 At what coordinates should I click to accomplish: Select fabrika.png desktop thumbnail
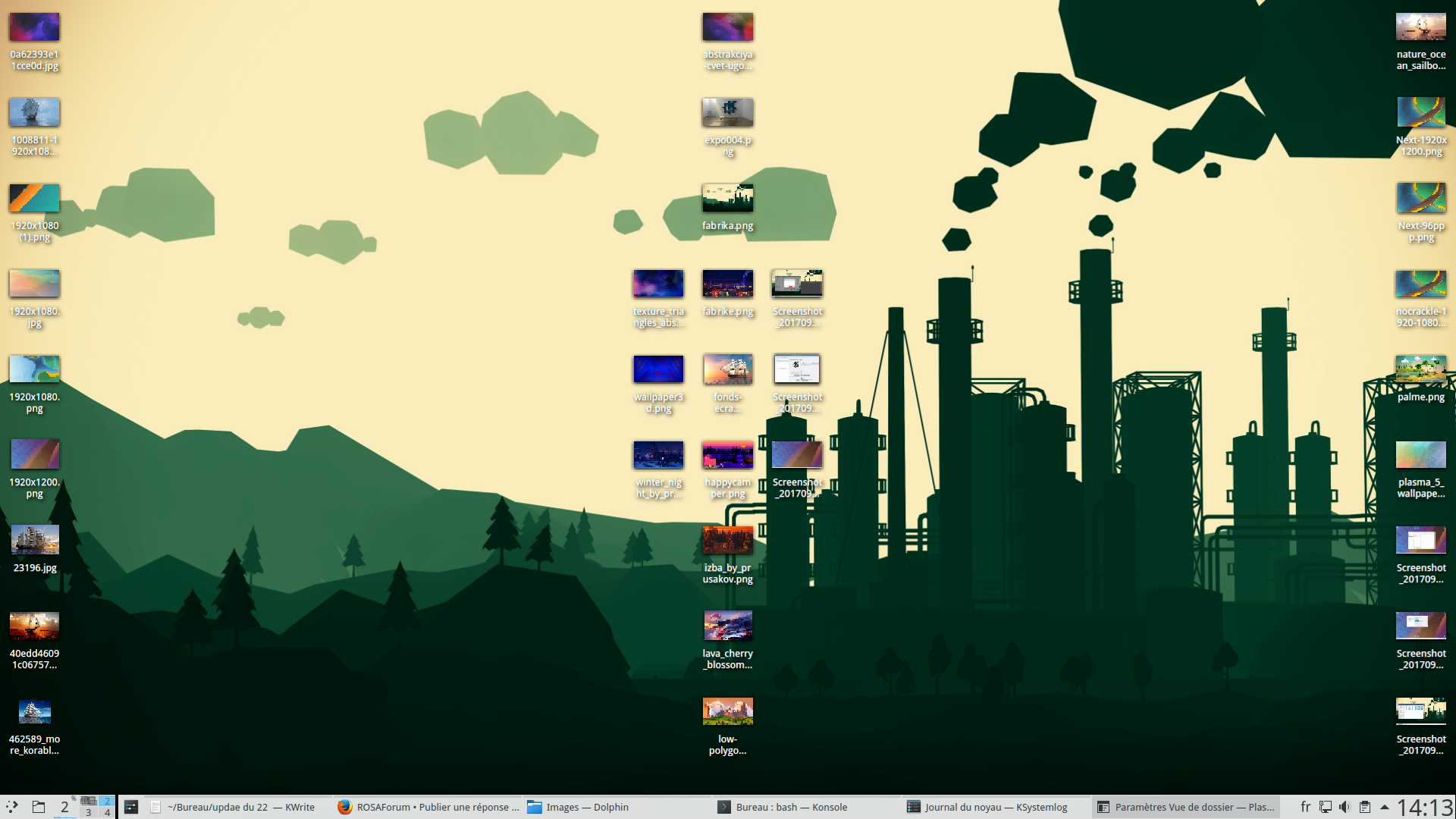click(727, 199)
